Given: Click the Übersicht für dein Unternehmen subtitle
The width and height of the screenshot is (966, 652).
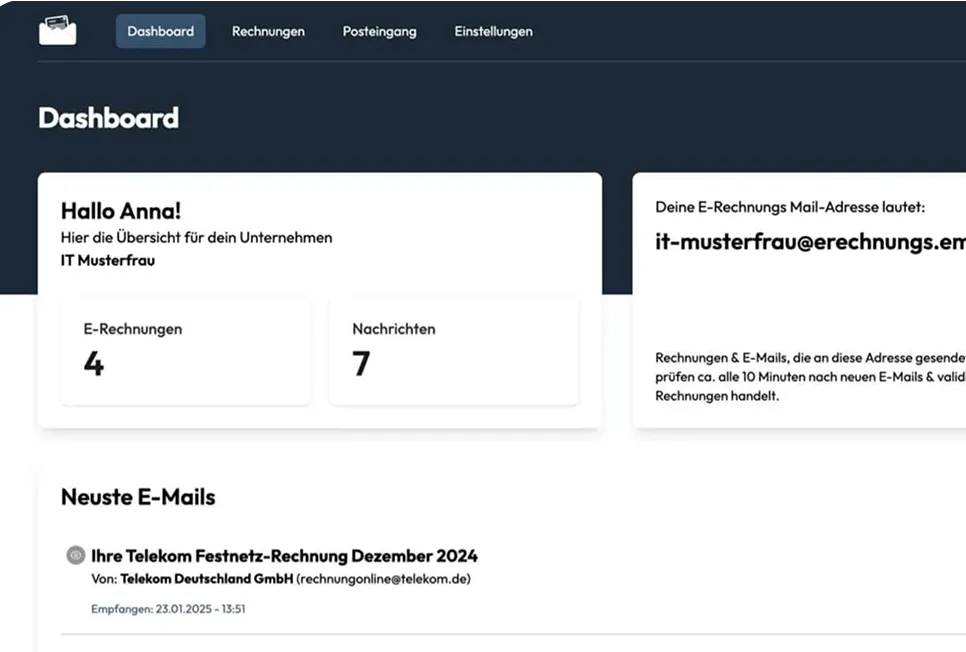Looking at the screenshot, I should [197, 238].
